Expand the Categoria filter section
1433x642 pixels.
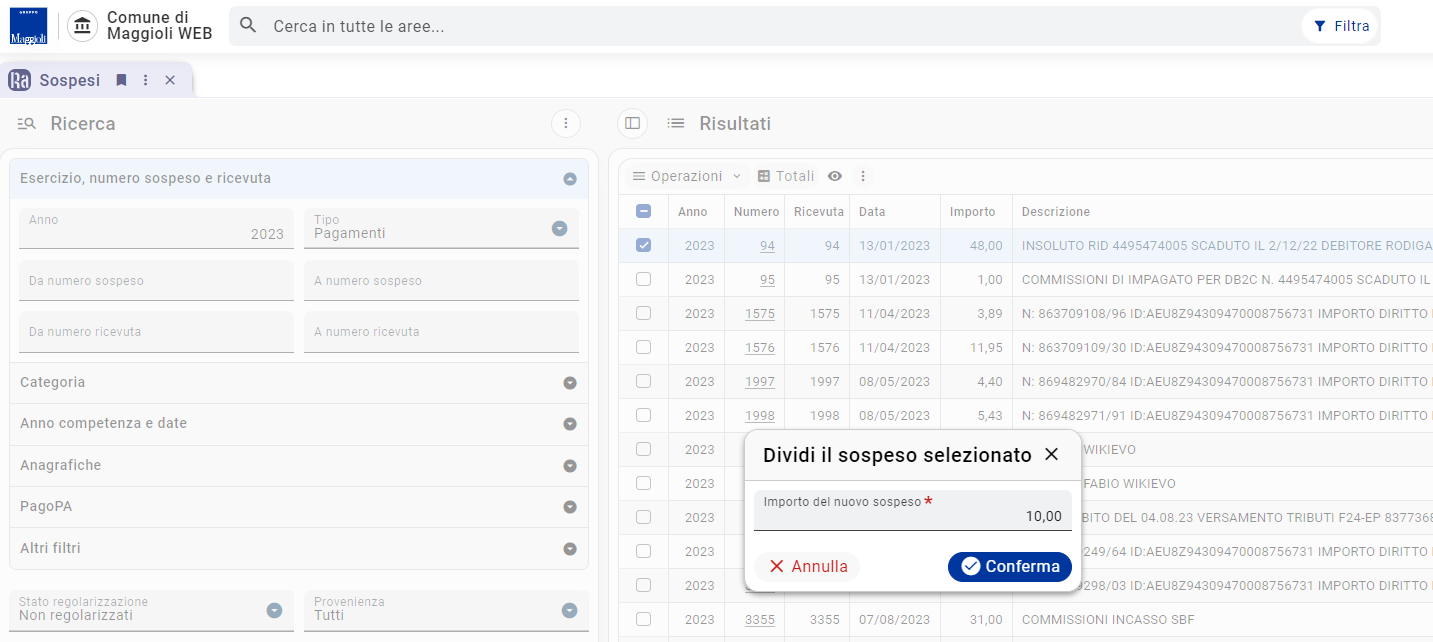(299, 382)
